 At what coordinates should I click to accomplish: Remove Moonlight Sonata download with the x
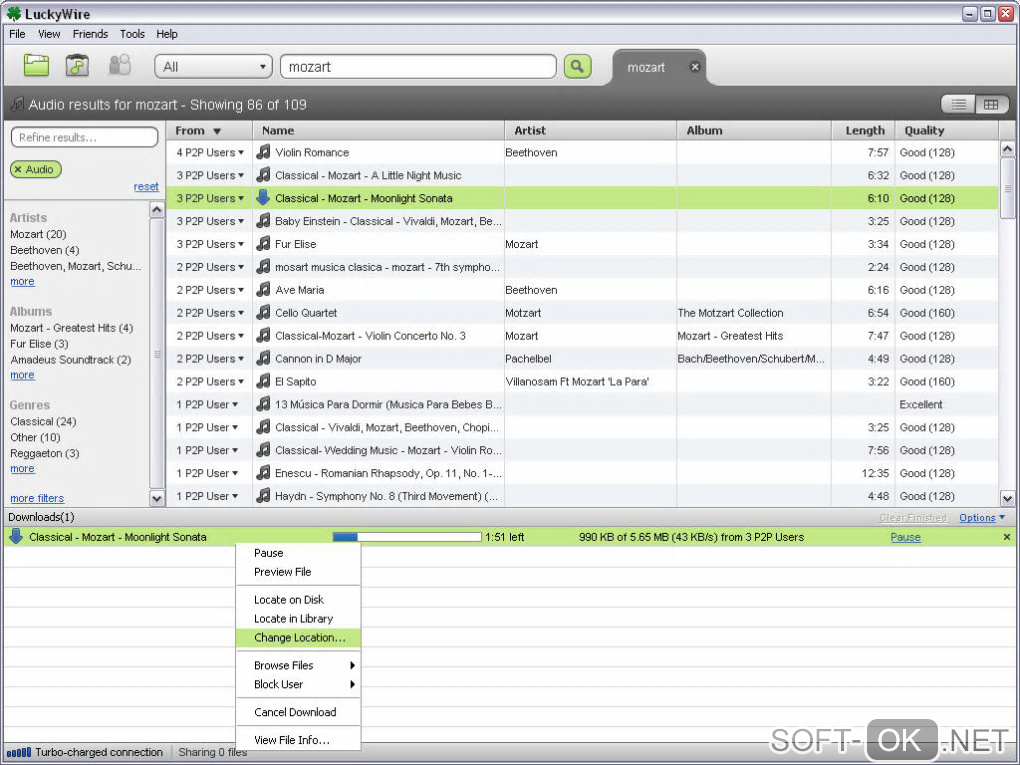coord(1006,537)
